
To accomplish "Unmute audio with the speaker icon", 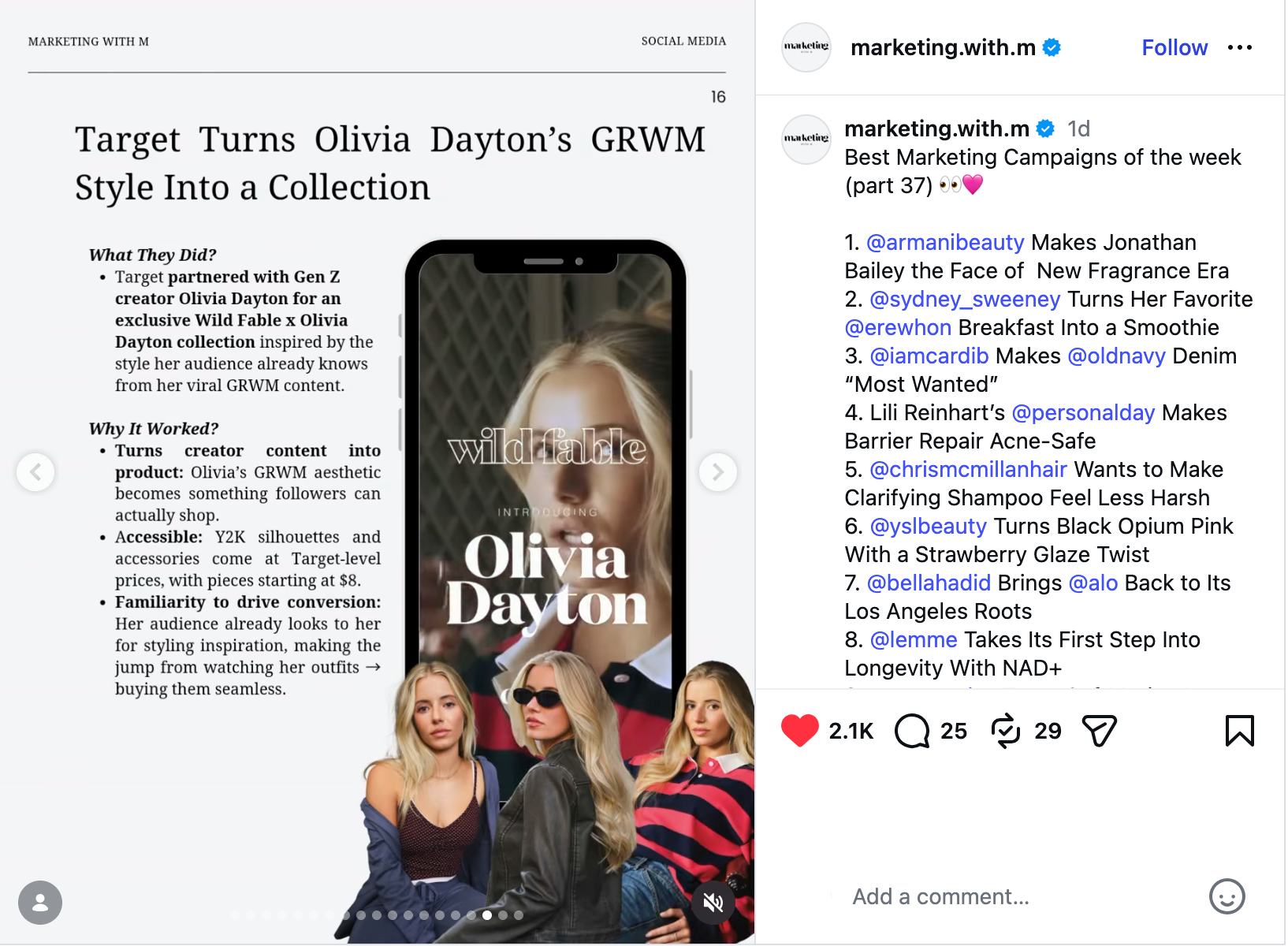I will click(713, 903).
